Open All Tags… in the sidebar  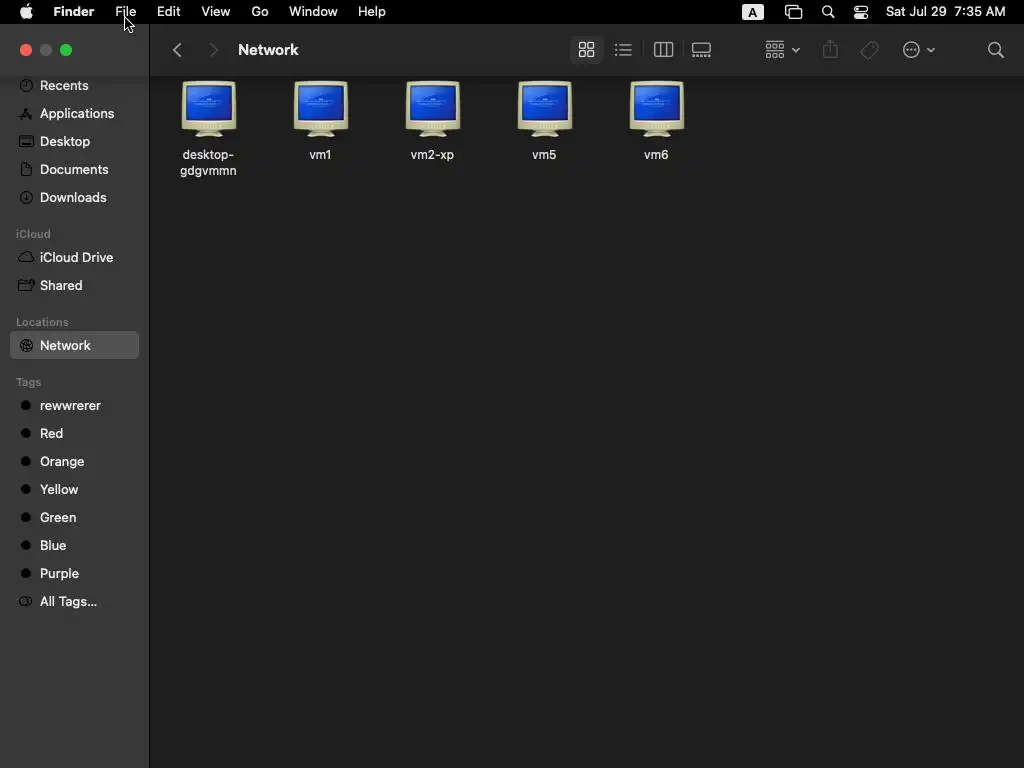coord(74,602)
